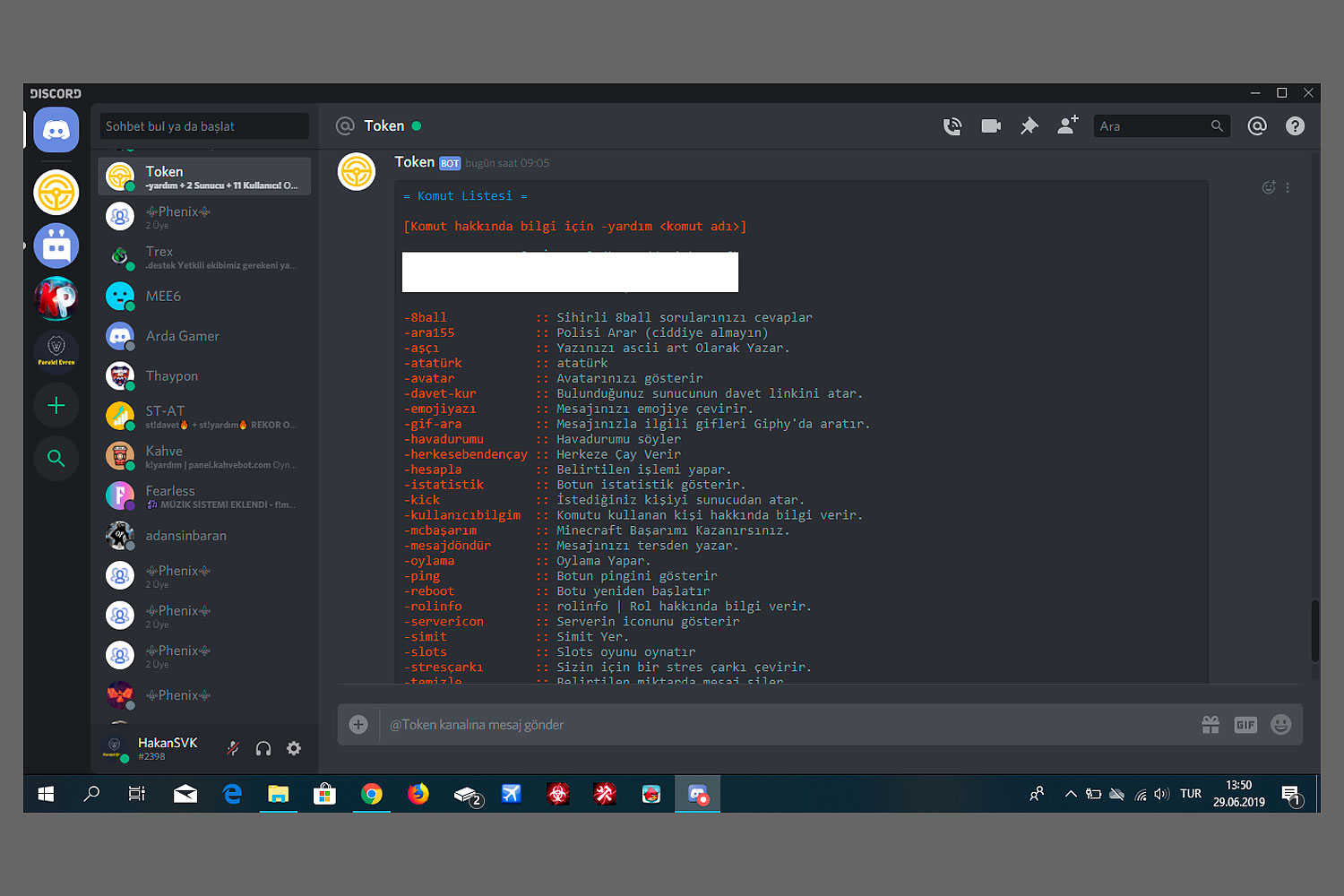Open Windows taskbar search
The image size is (1344, 896).
pos(91,794)
